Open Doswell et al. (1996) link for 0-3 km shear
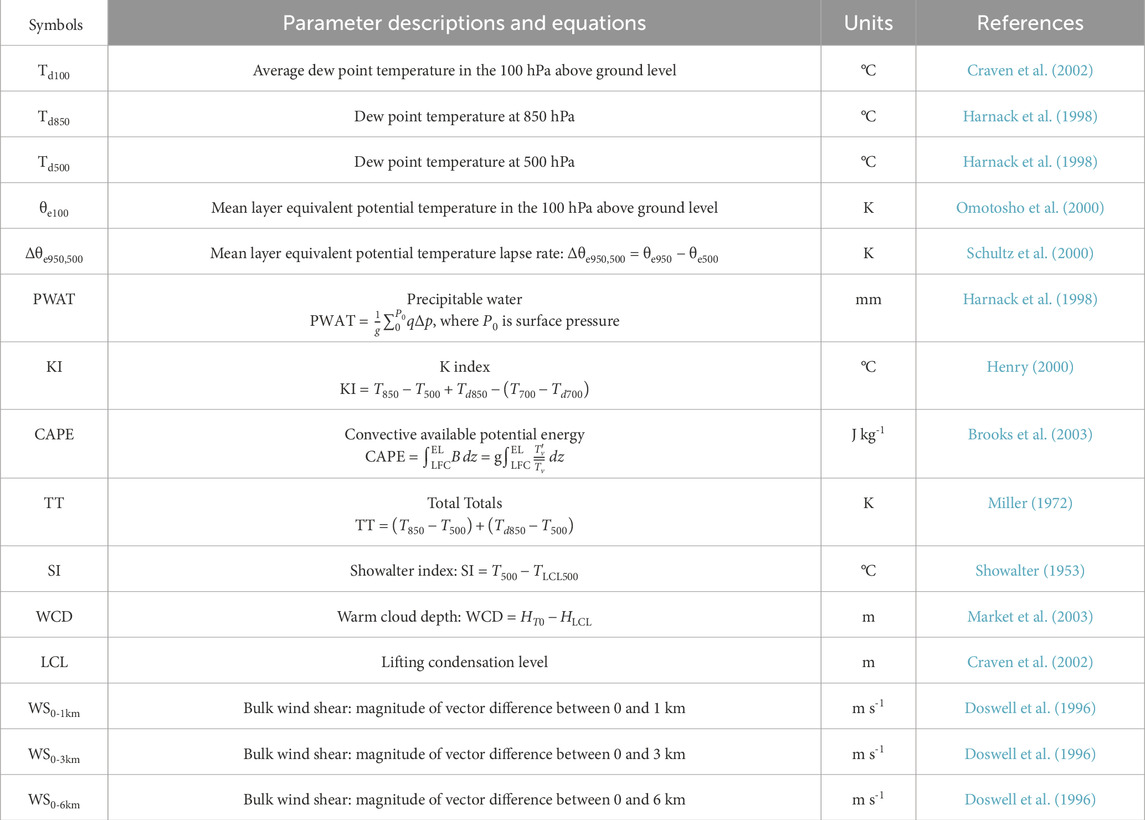Screen dimensions: 1145x820 pos(1029,754)
